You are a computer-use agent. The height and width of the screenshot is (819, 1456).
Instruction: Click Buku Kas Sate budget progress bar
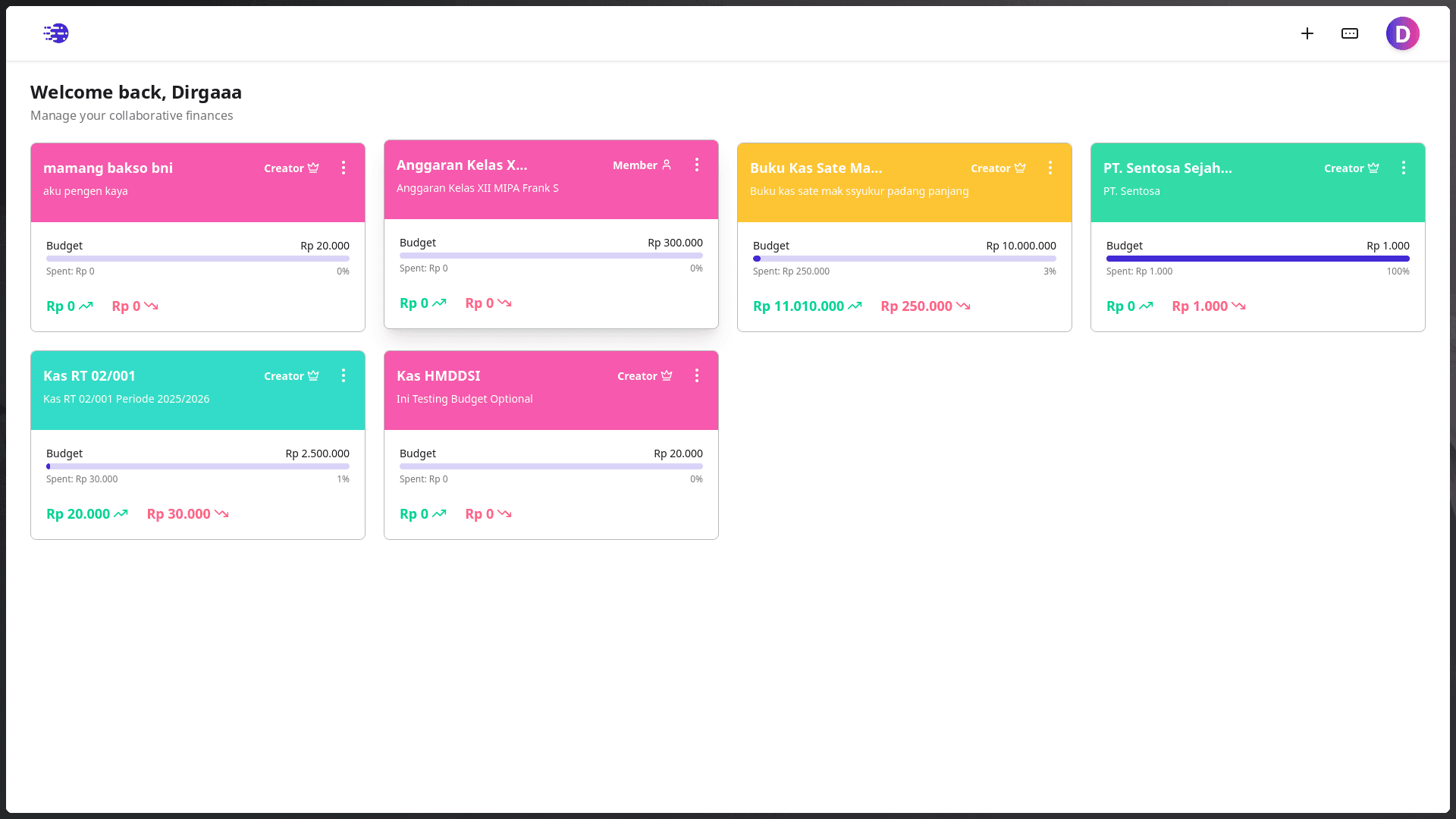904,259
